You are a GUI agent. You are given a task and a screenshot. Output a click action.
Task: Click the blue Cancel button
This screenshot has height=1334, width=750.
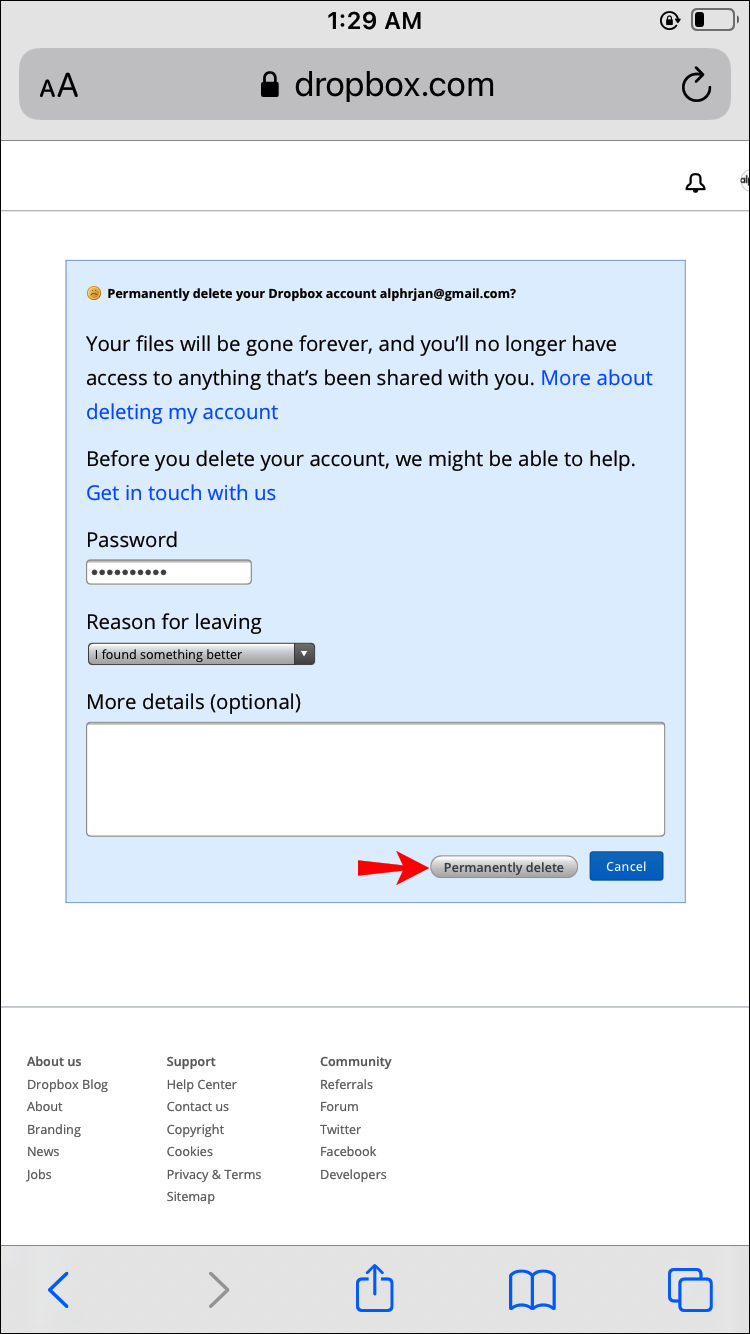[626, 867]
